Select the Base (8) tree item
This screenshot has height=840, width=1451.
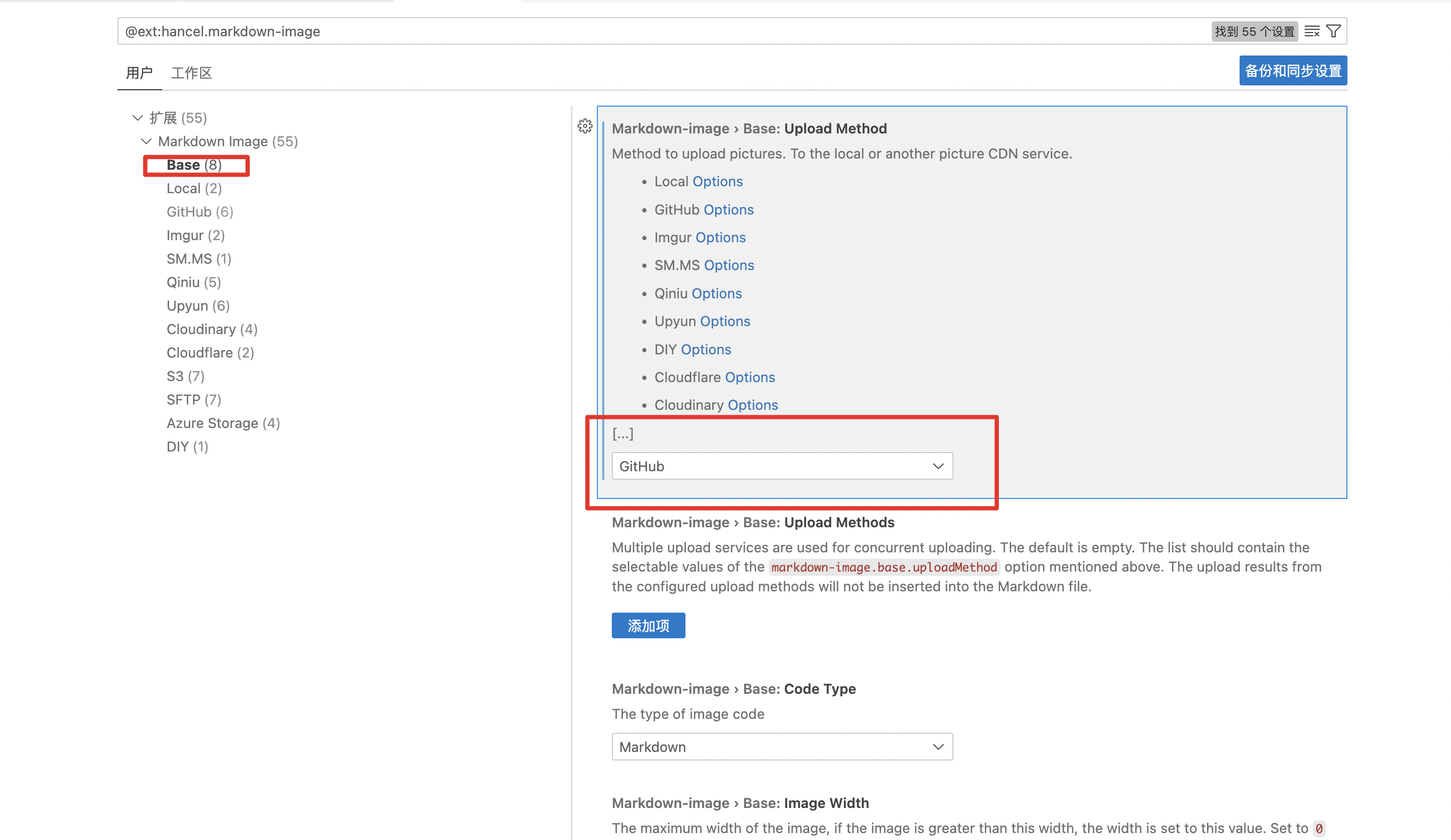194,165
